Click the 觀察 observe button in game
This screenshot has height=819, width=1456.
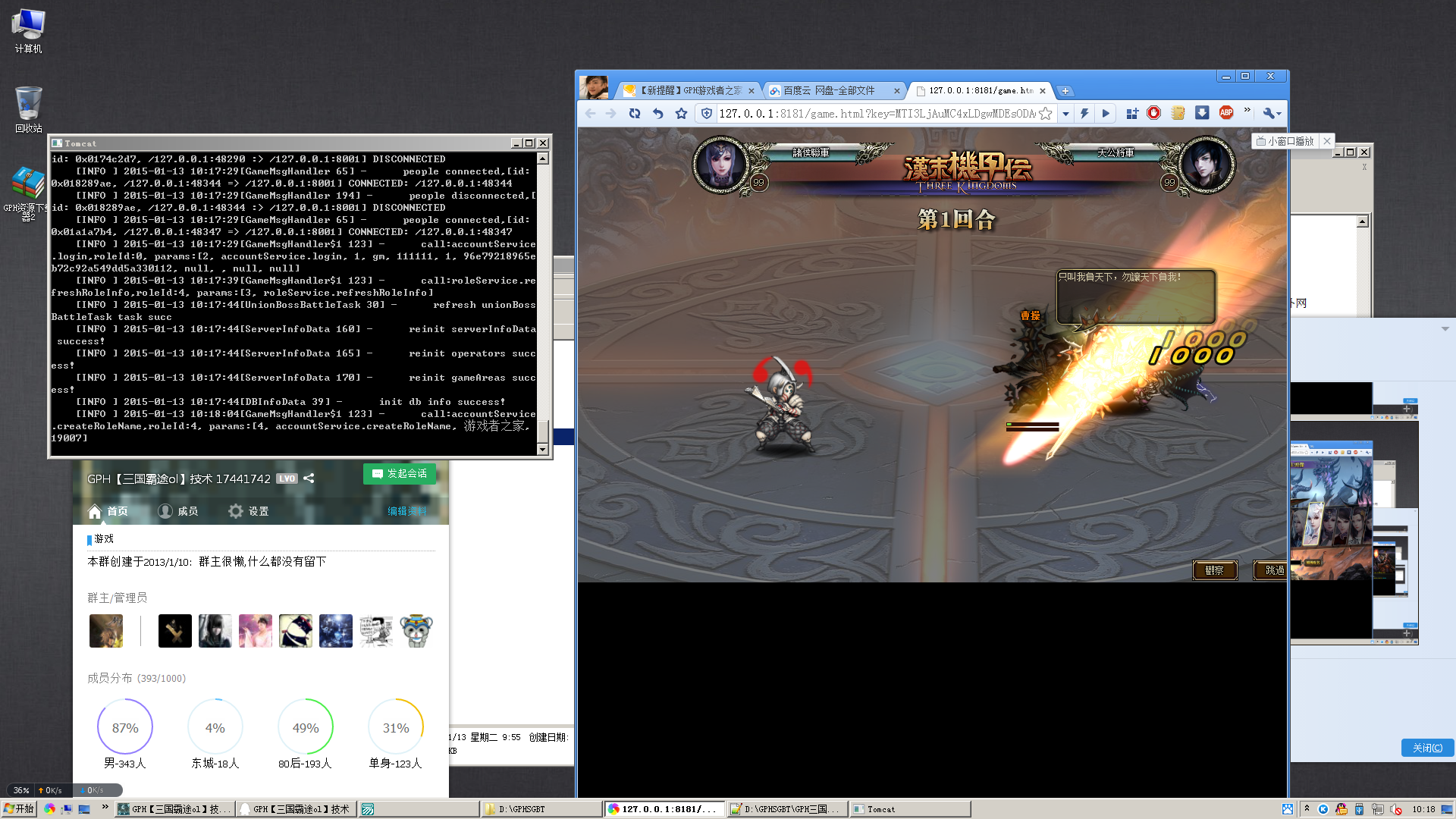(1214, 570)
